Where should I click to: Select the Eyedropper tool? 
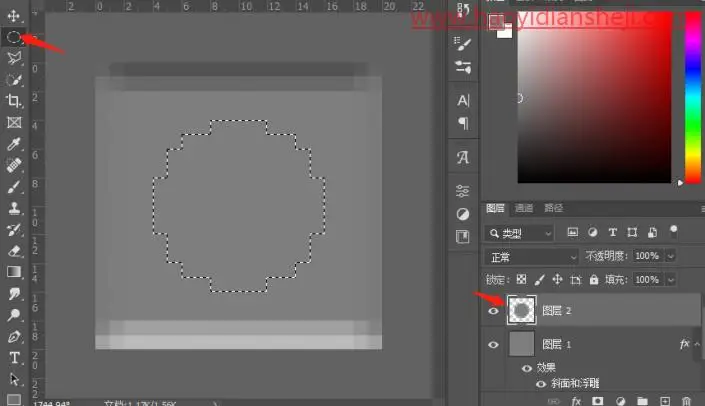[x=14, y=144]
